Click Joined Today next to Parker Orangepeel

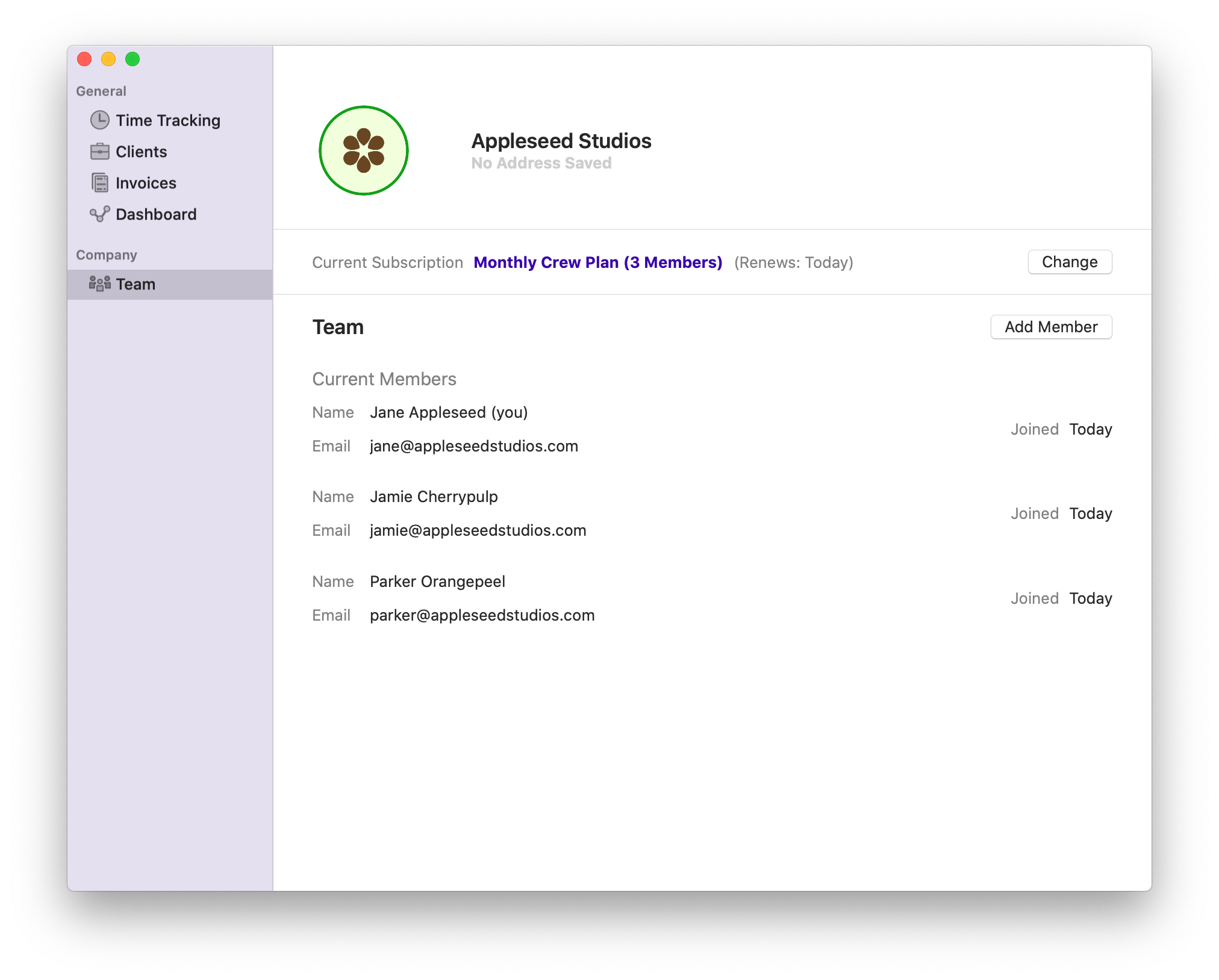click(1061, 598)
